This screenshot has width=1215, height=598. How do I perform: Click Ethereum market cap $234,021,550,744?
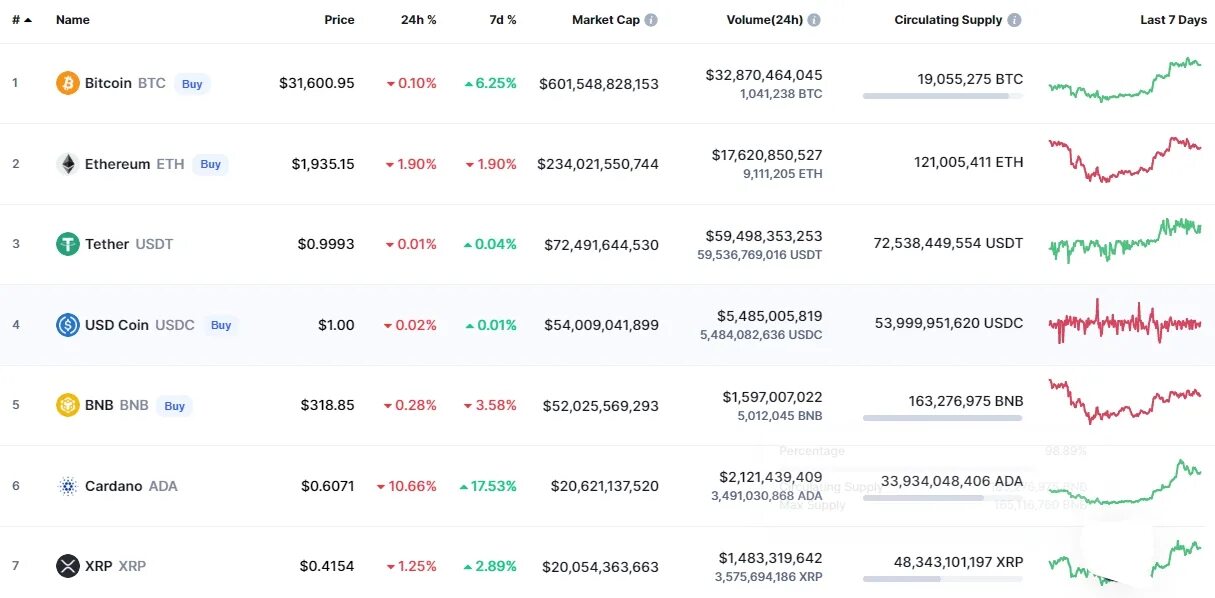[598, 164]
